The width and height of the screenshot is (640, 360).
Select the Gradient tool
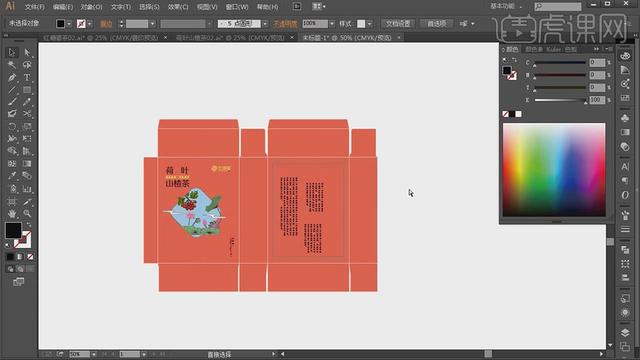(x=27, y=164)
